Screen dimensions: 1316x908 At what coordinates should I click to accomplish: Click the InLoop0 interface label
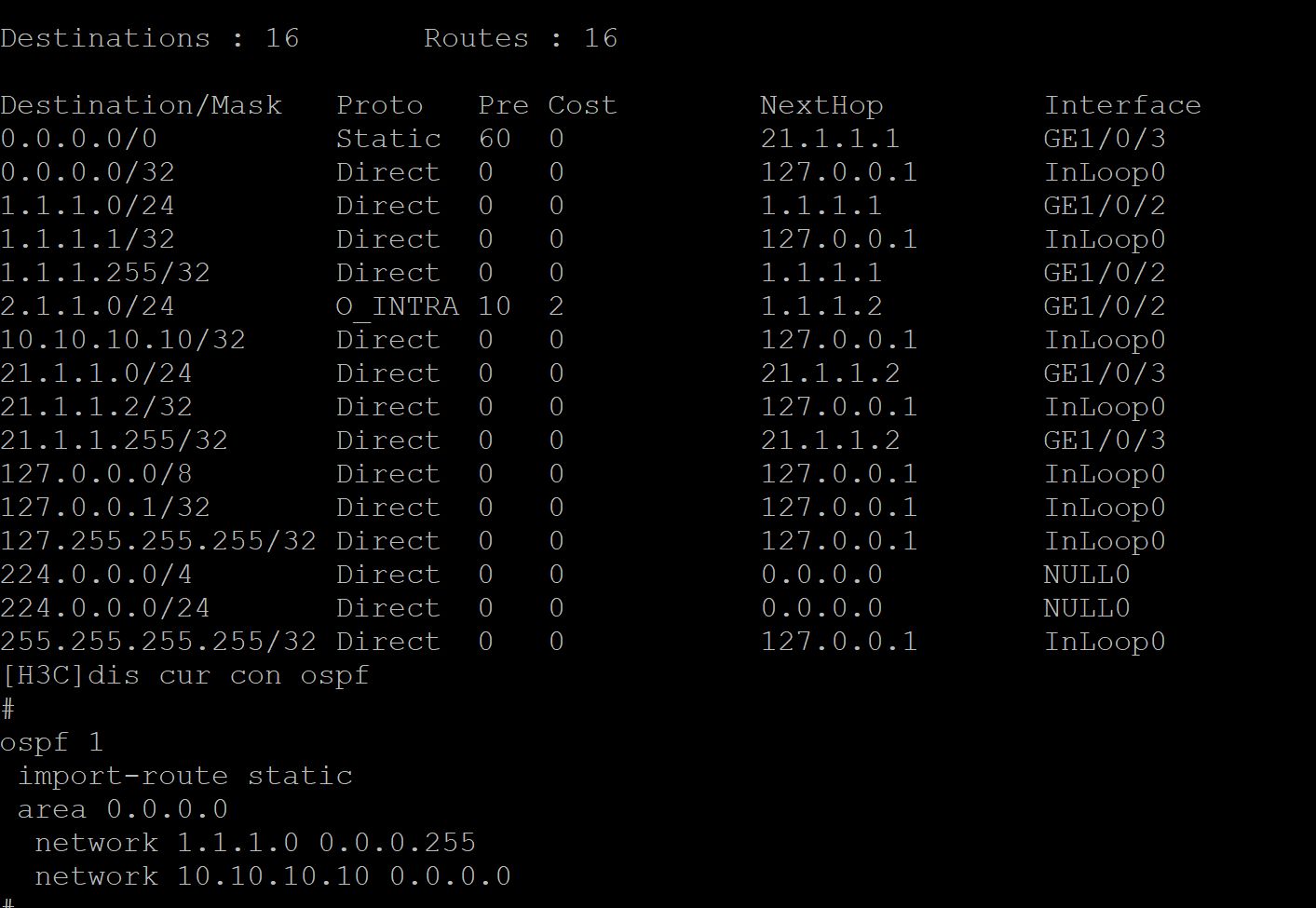coord(1105,171)
